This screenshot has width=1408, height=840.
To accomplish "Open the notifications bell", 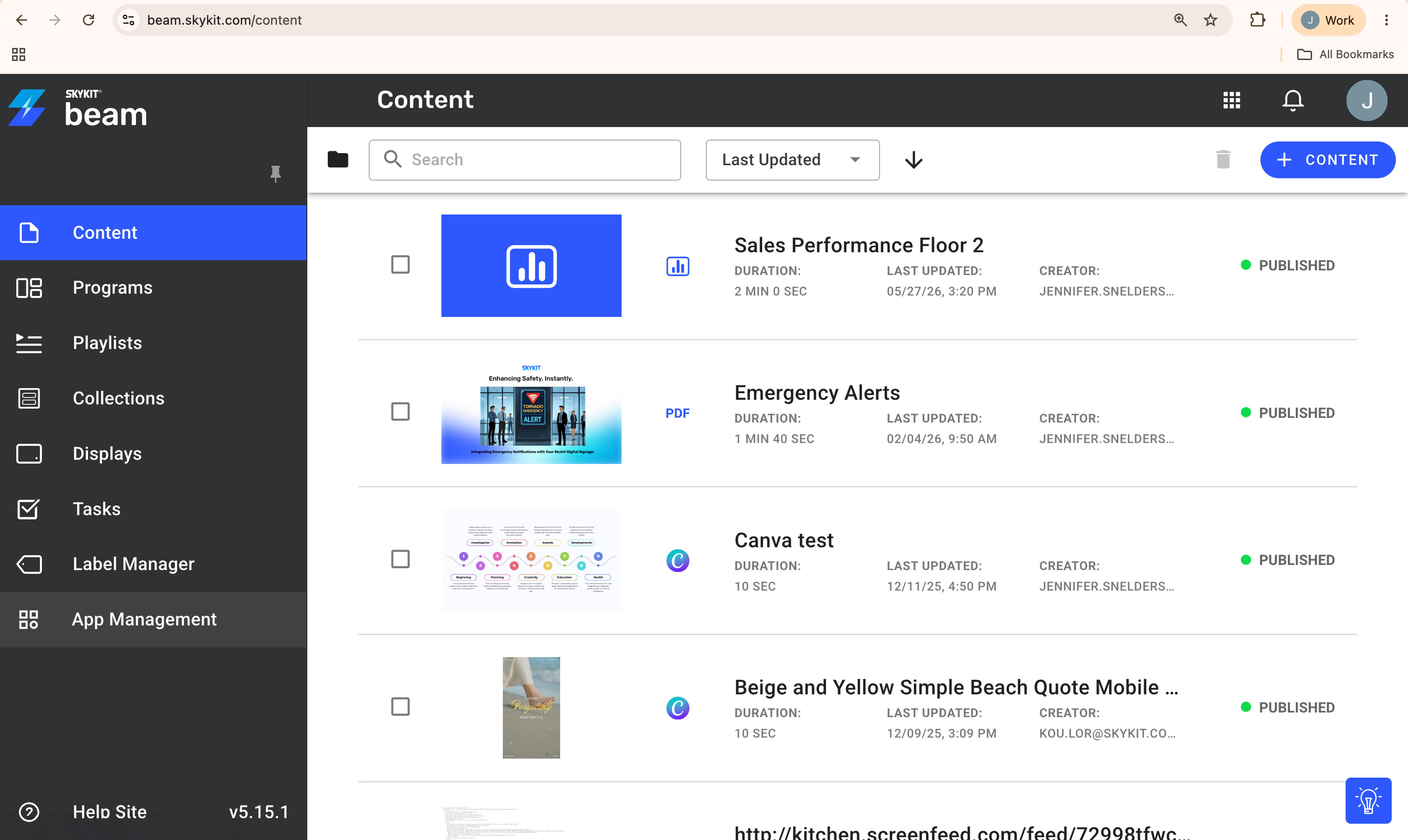I will tap(1293, 100).
